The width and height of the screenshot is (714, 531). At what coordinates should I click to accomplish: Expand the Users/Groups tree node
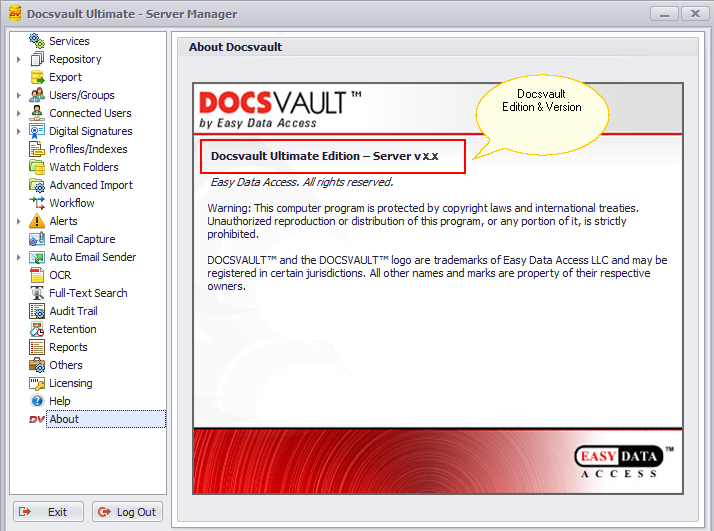pyautogui.click(x=19, y=95)
